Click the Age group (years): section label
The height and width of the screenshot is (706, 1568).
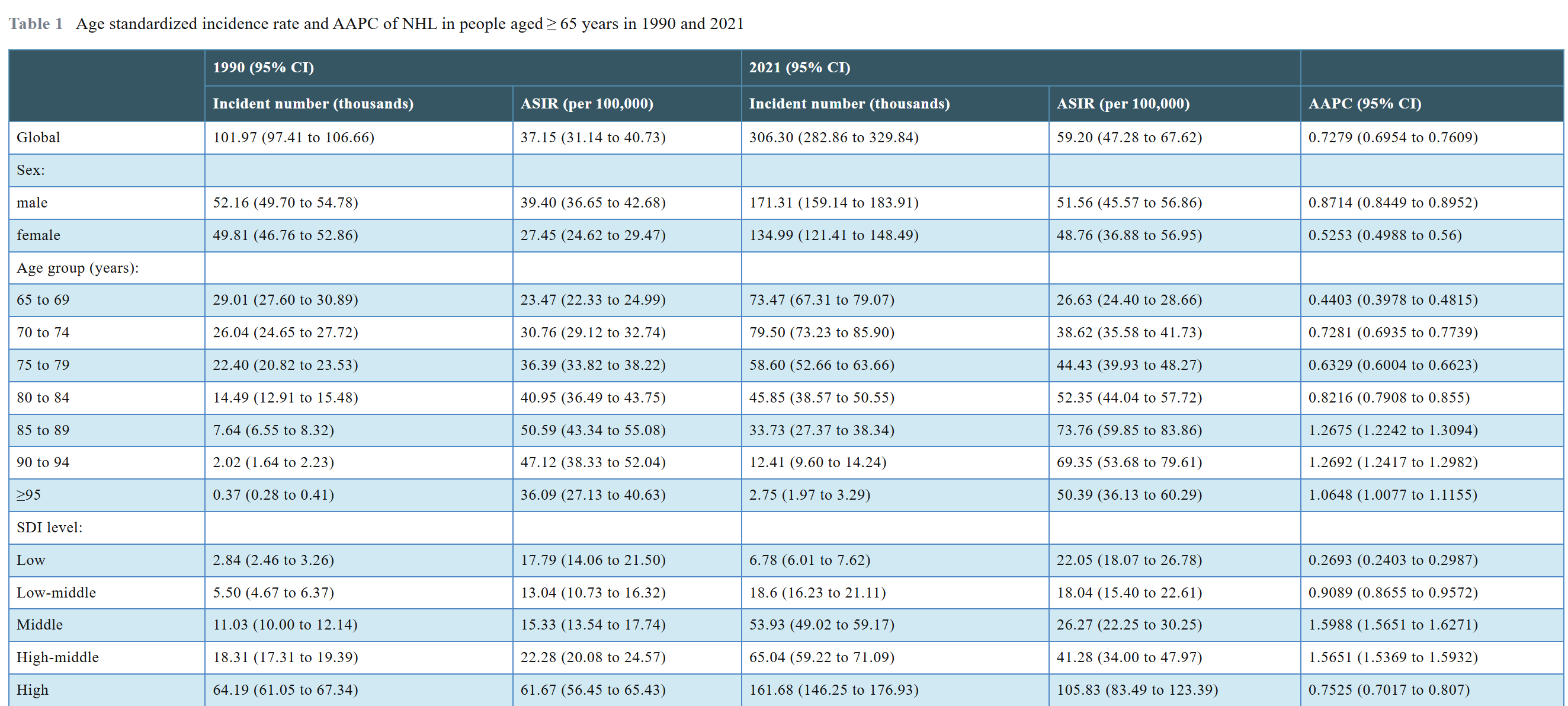pyautogui.click(x=78, y=268)
